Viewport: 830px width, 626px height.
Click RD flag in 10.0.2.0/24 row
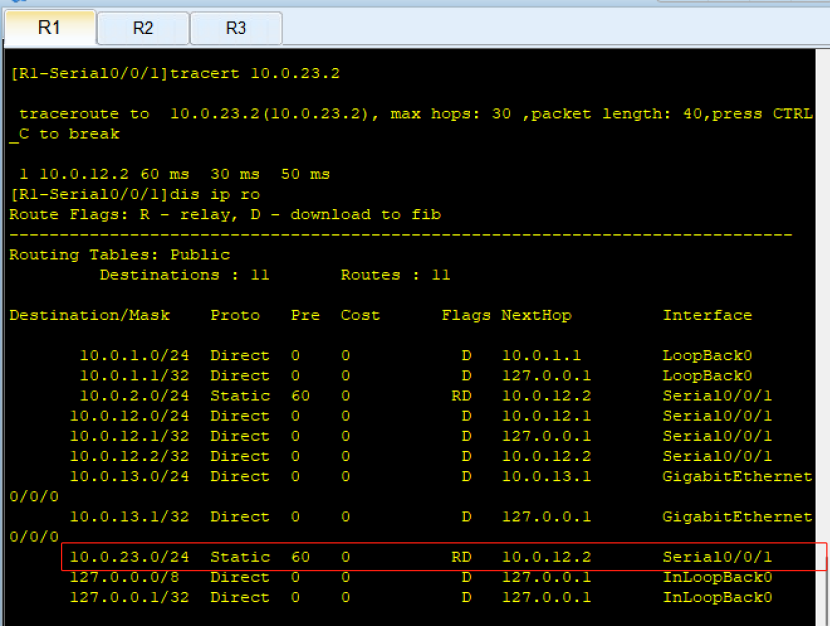(x=461, y=395)
